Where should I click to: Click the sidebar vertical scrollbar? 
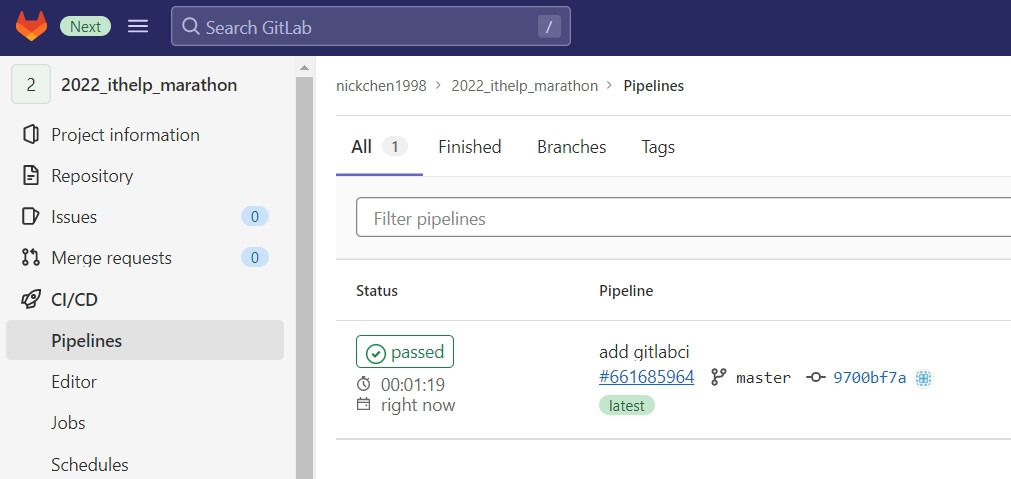305,270
